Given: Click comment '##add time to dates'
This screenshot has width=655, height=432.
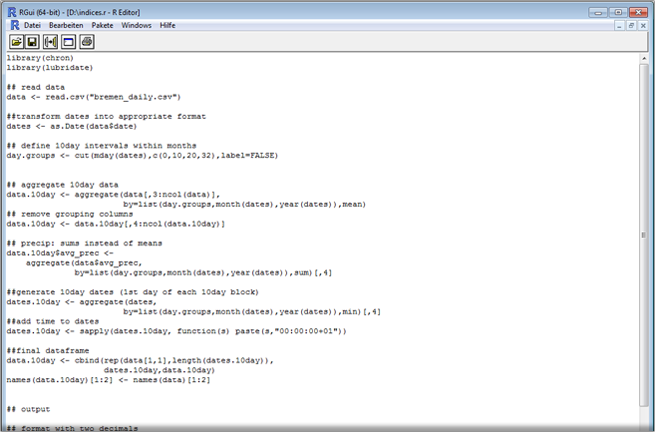Looking at the screenshot, I should click(53, 321).
